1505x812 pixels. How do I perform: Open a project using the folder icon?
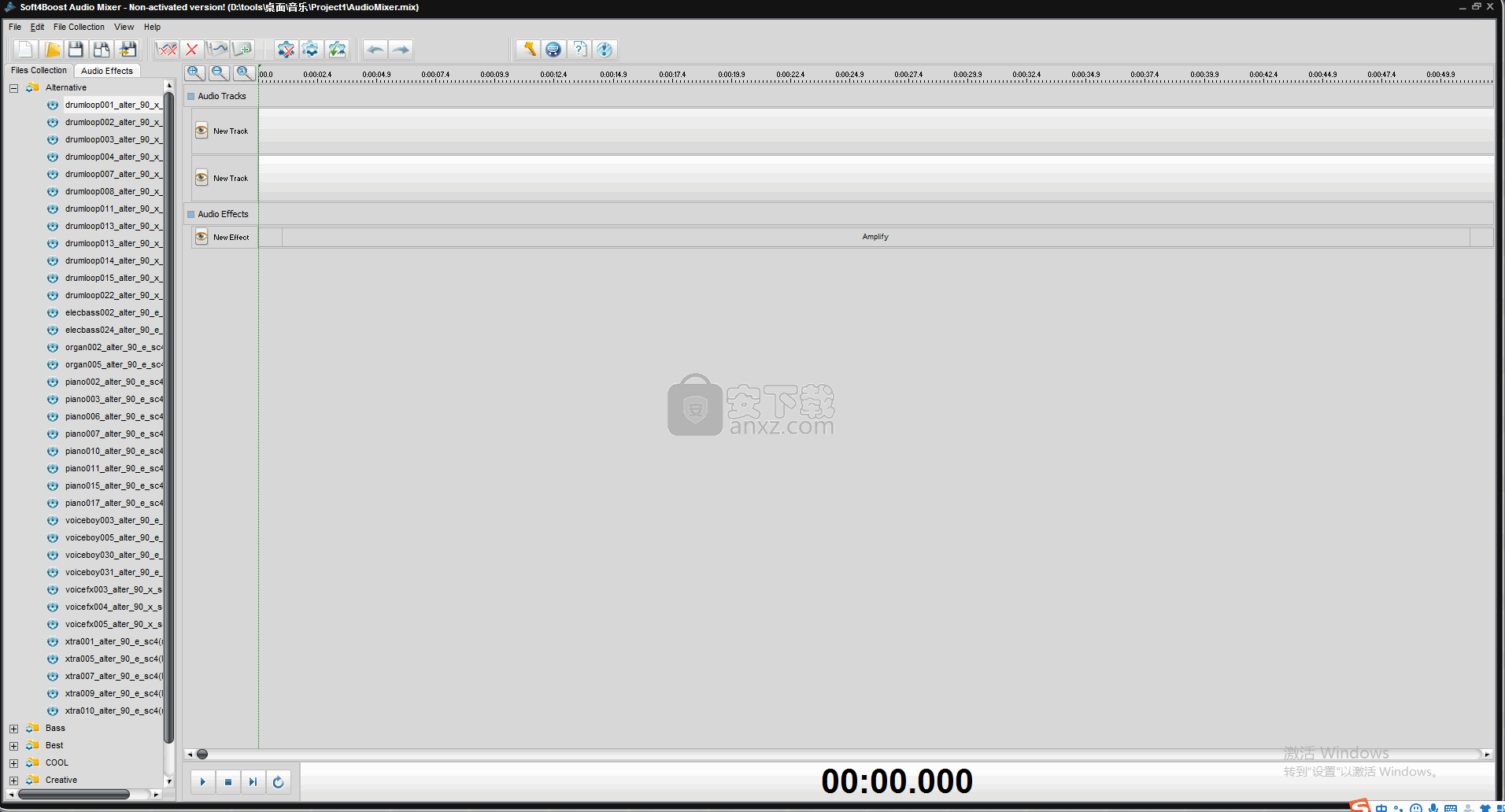tap(52, 50)
